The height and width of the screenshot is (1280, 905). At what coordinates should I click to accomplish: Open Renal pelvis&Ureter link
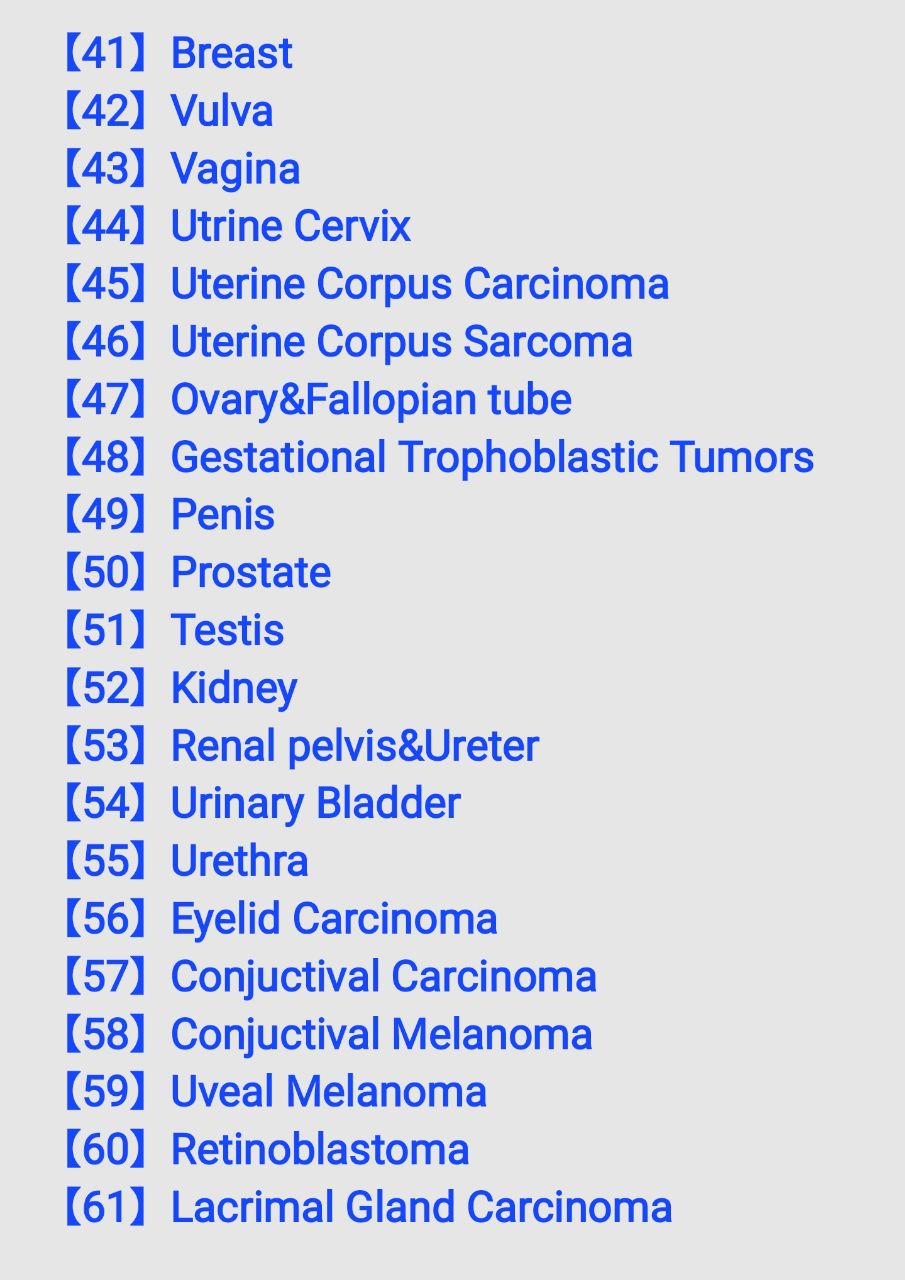point(355,746)
